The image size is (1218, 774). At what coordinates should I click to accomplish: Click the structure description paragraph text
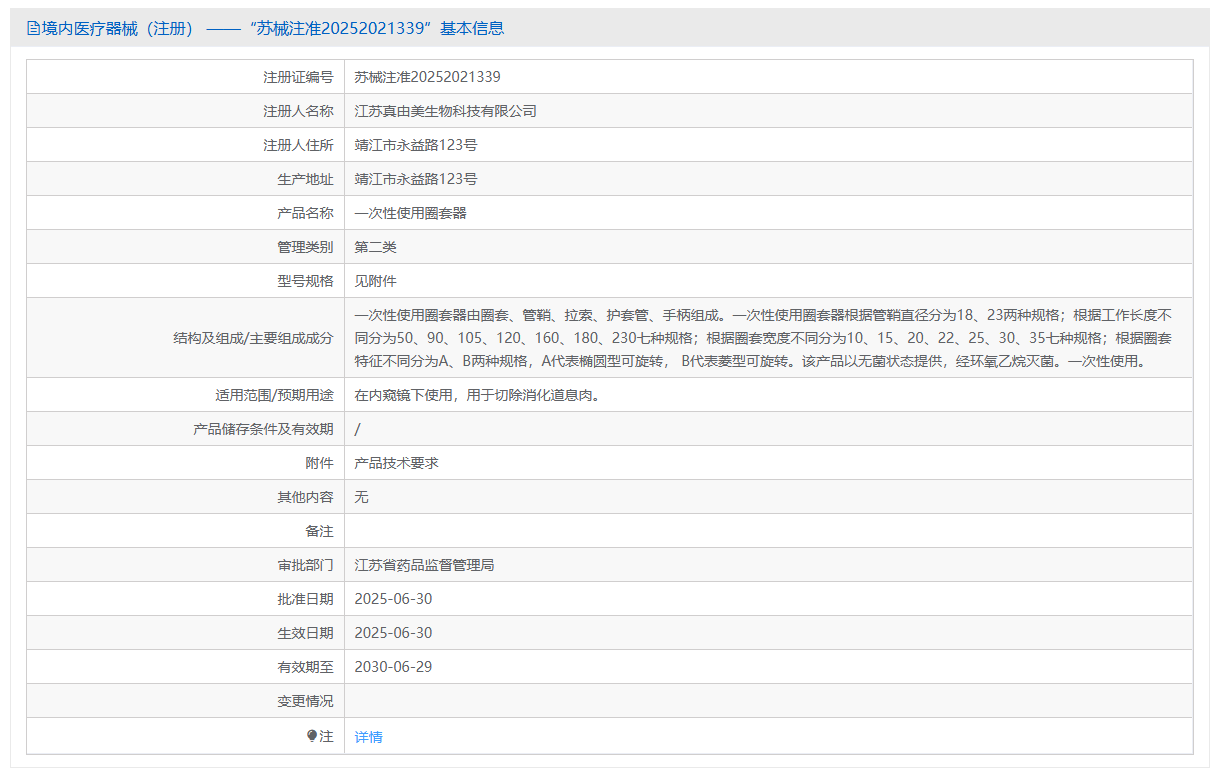point(763,338)
